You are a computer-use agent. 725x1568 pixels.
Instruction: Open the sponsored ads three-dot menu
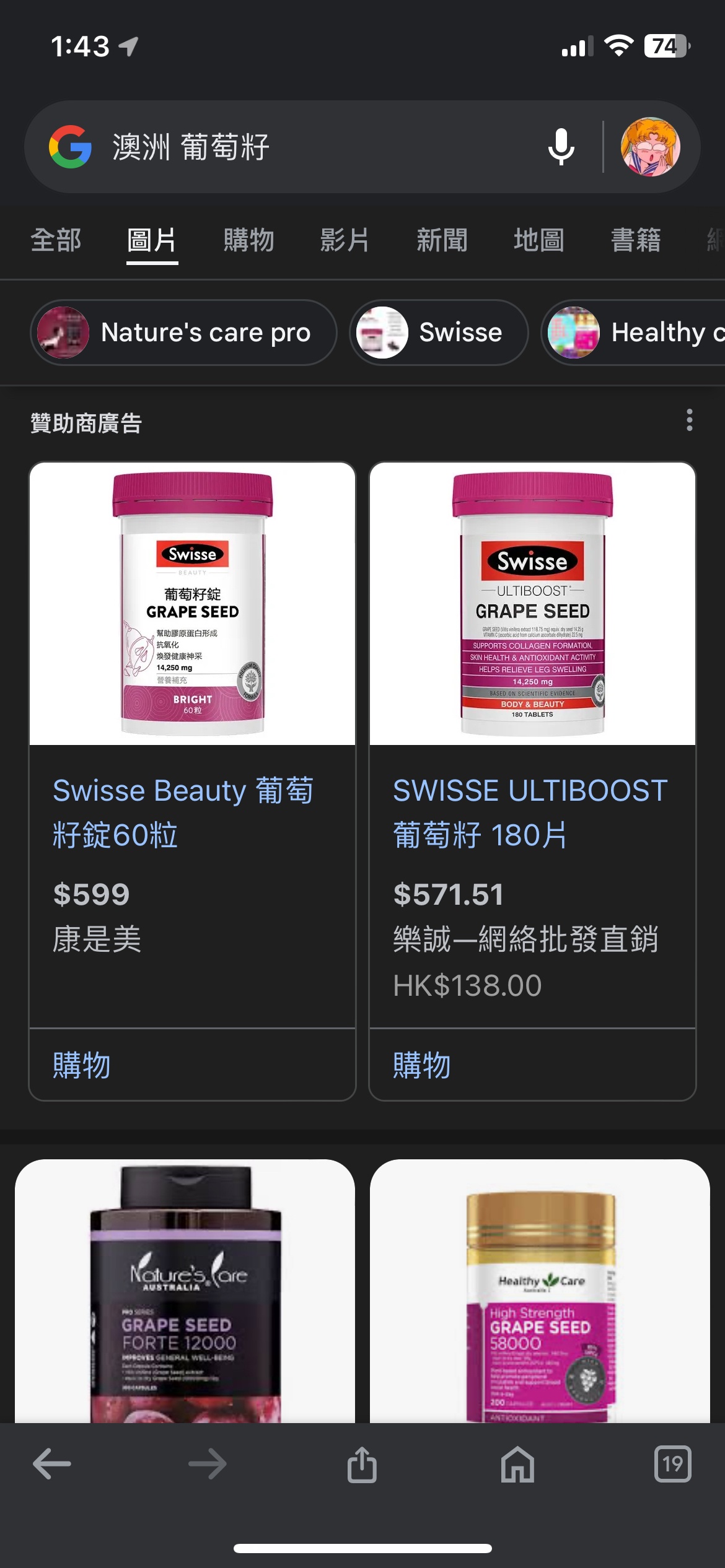click(x=689, y=420)
